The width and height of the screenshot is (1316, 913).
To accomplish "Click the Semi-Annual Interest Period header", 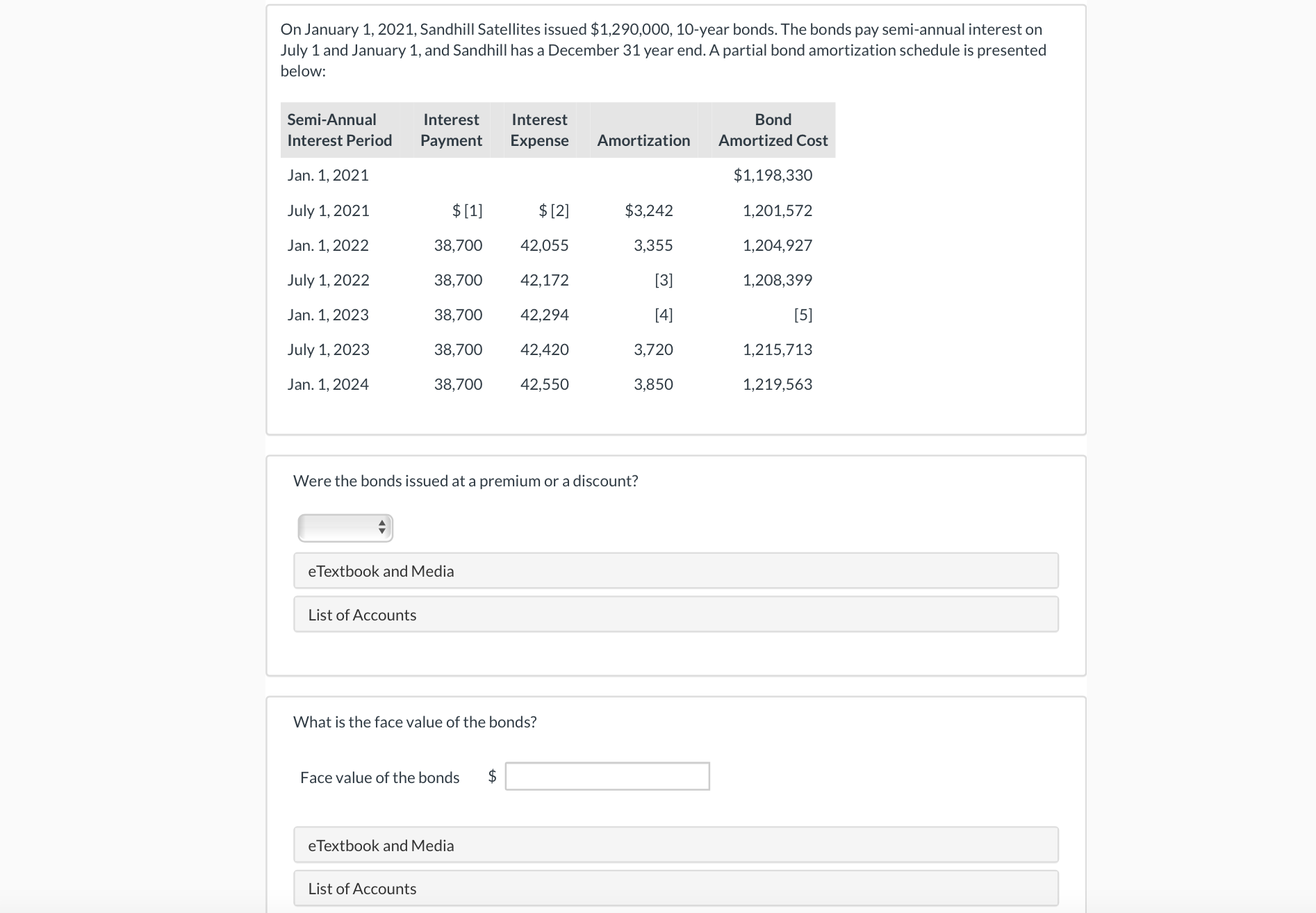I will pyautogui.click(x=339, y=129).
